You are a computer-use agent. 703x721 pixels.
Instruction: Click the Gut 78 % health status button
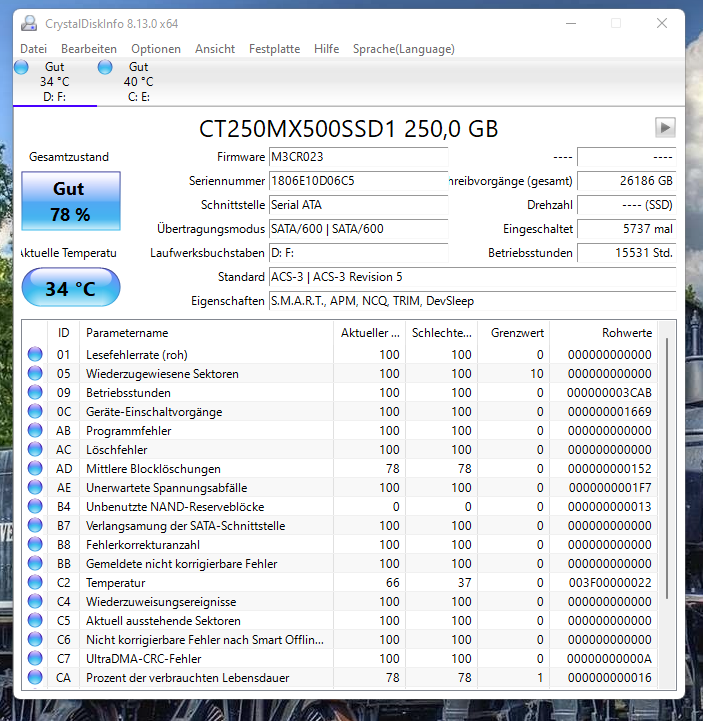click(x=71, y=201)
